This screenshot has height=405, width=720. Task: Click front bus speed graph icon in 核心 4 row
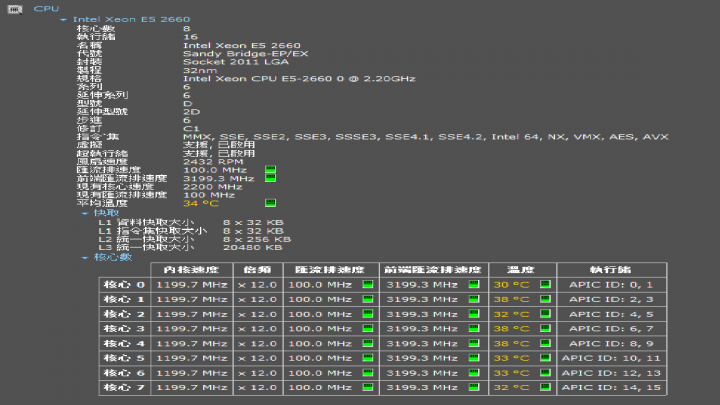[474, 343]
